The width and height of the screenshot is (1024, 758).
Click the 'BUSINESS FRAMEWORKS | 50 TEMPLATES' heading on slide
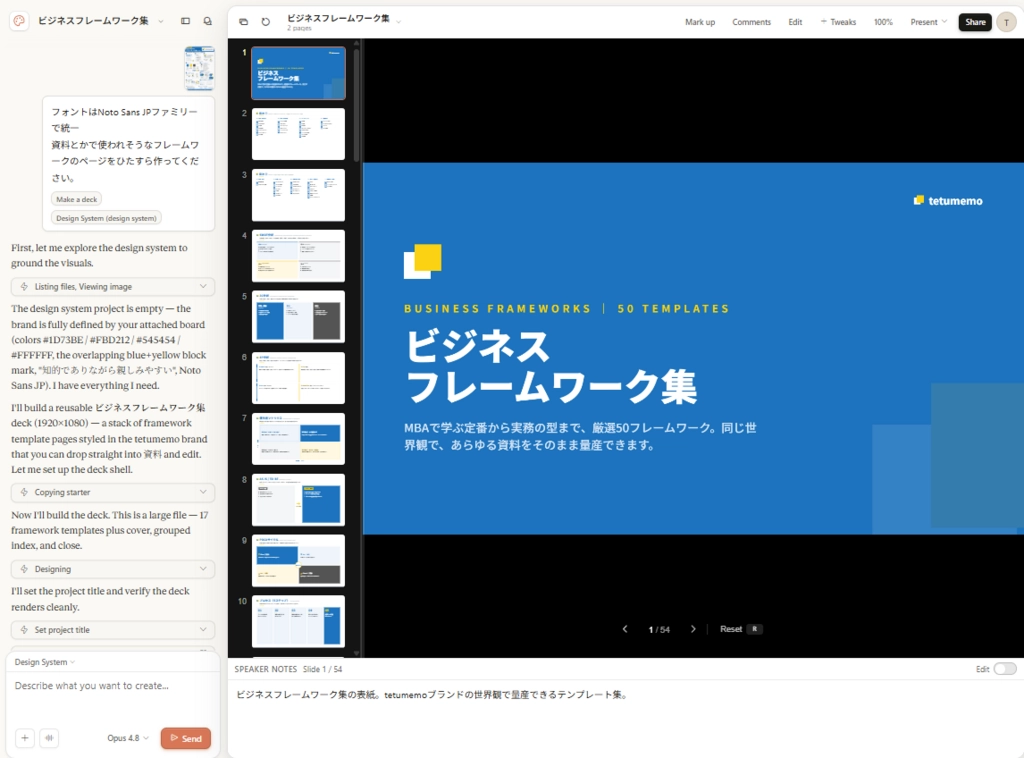point(566,308)
